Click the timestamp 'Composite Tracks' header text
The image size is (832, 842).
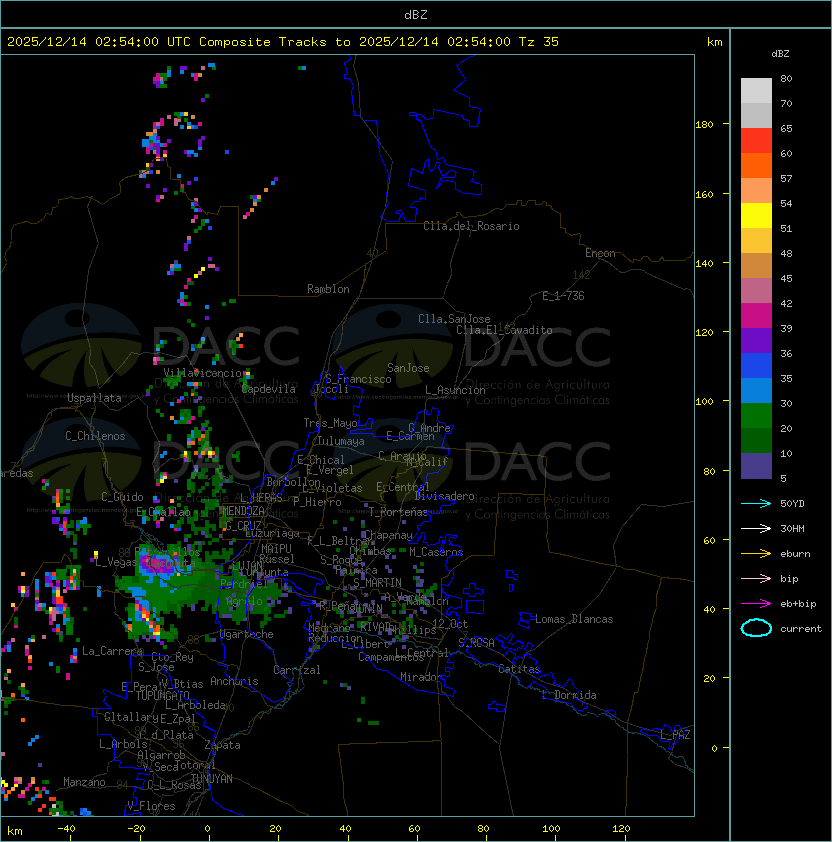[x=263, y=42]
